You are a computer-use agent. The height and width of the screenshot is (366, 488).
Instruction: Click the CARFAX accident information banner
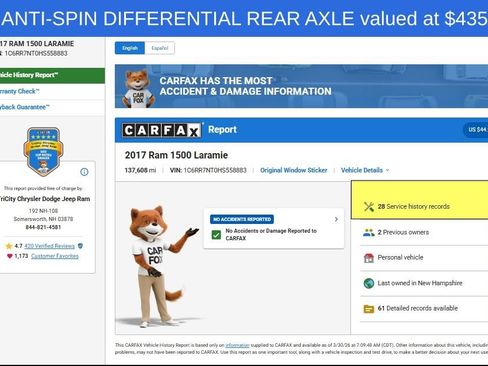[301, 86]
